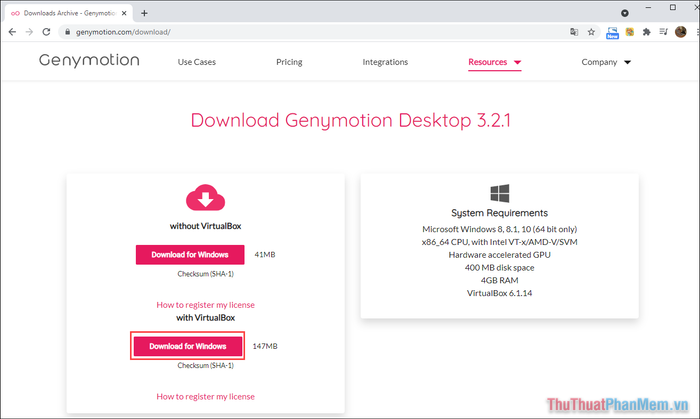Reload the page with the refresh icon
This screenshot has height=419, width=700.
[46, 32]
